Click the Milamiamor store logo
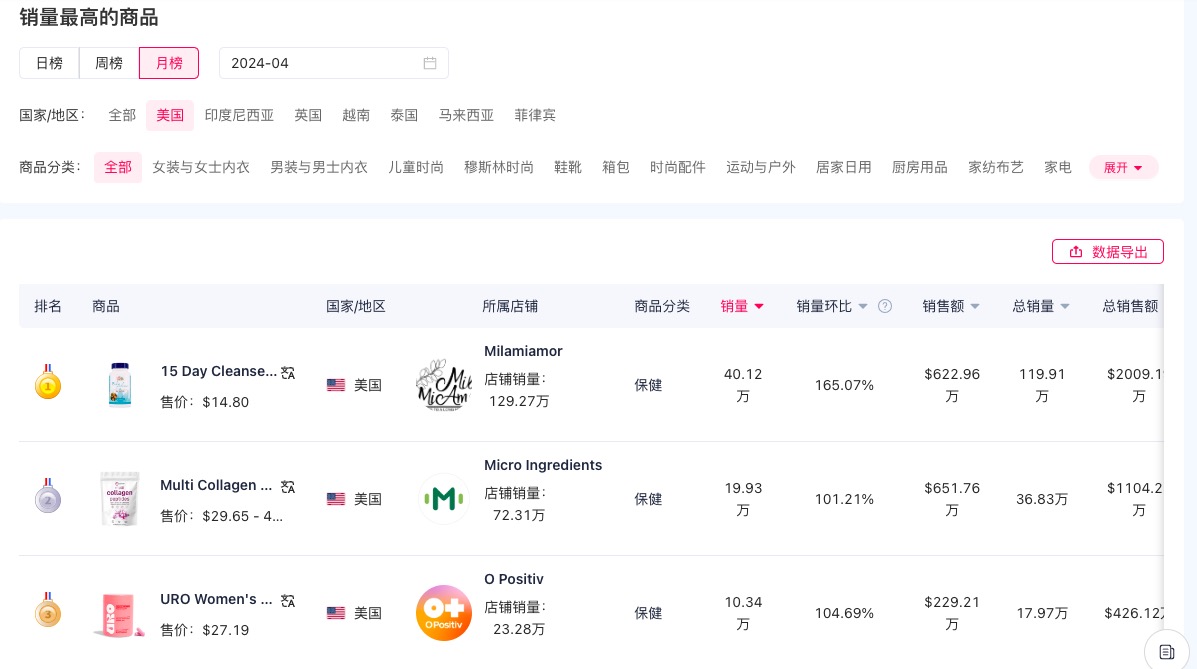 (x=443, y=385)
